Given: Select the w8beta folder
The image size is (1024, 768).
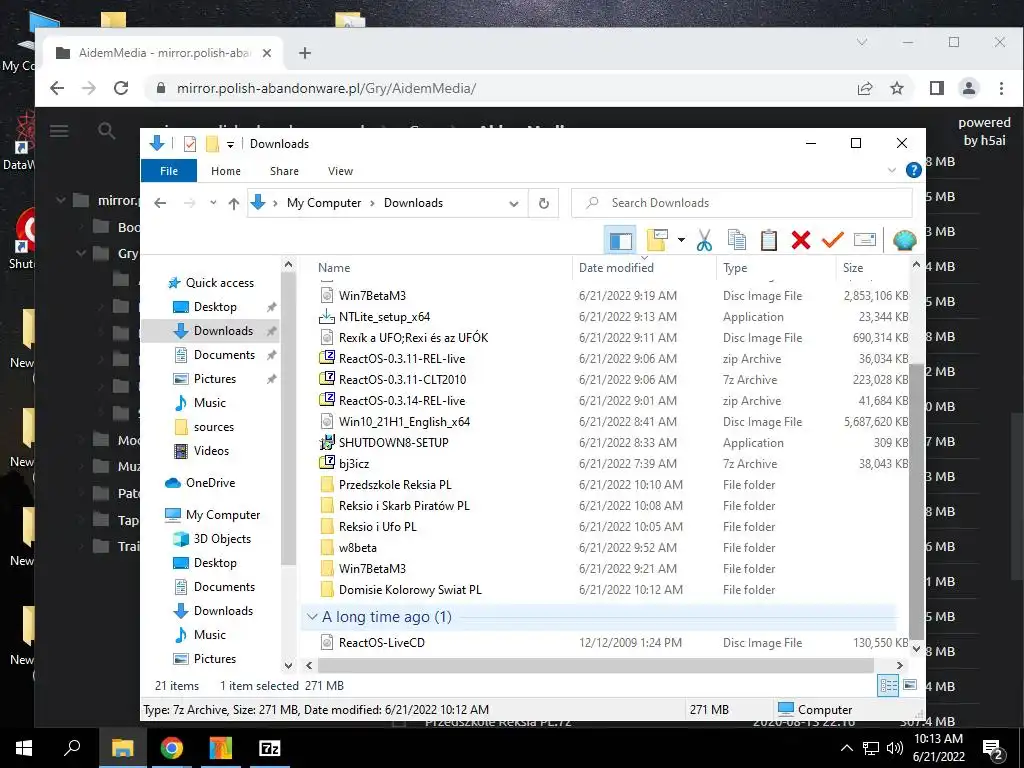Looking at the screenshot, I should 357,548.
